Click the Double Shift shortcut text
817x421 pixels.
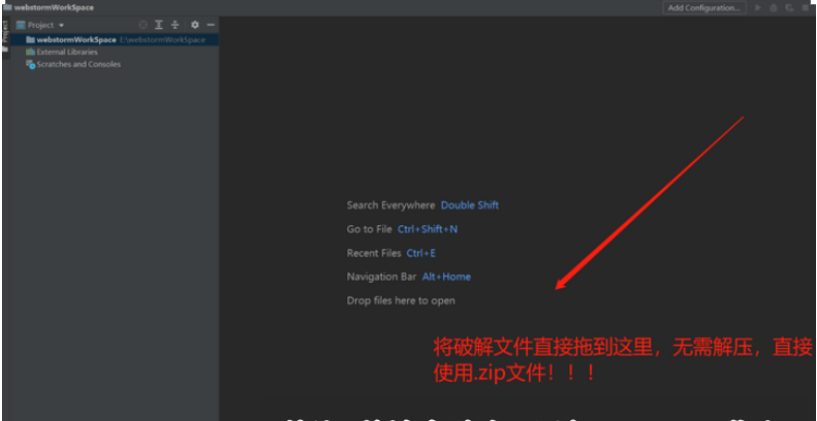(x=470, y=205)
